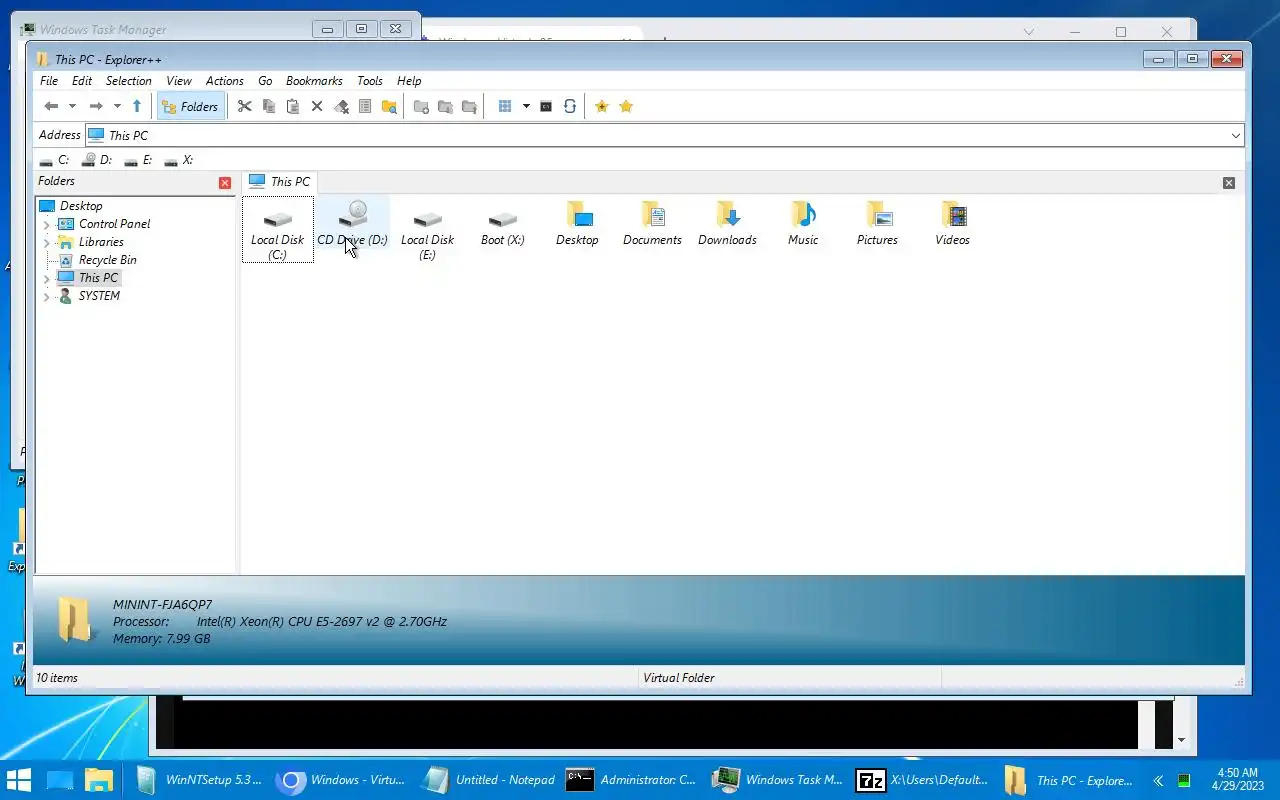
Task: Select the Documents folder icon
Action: (x=652, y=224)
